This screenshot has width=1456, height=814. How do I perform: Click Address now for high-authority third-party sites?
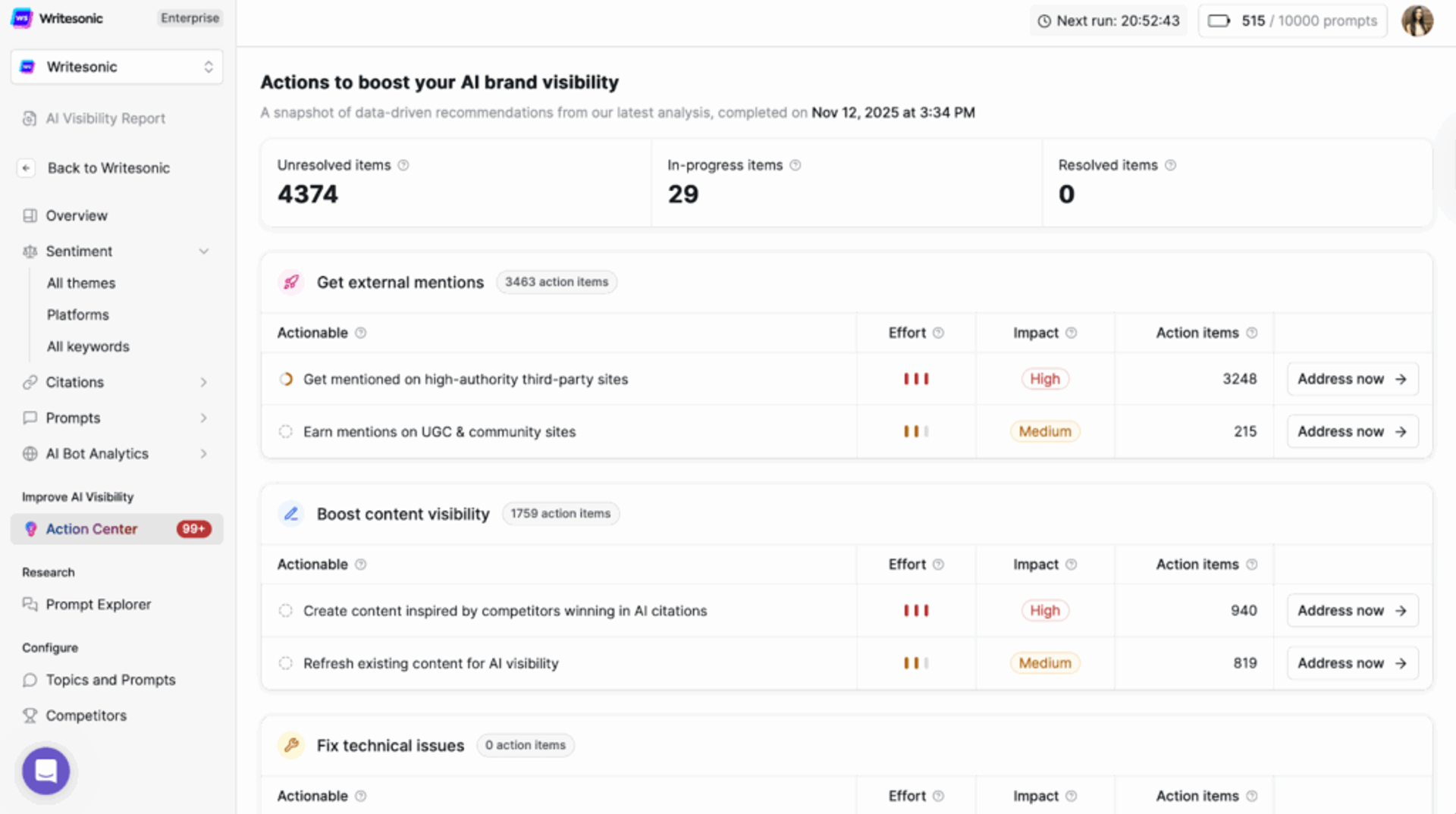click(x=1352, y=379)
